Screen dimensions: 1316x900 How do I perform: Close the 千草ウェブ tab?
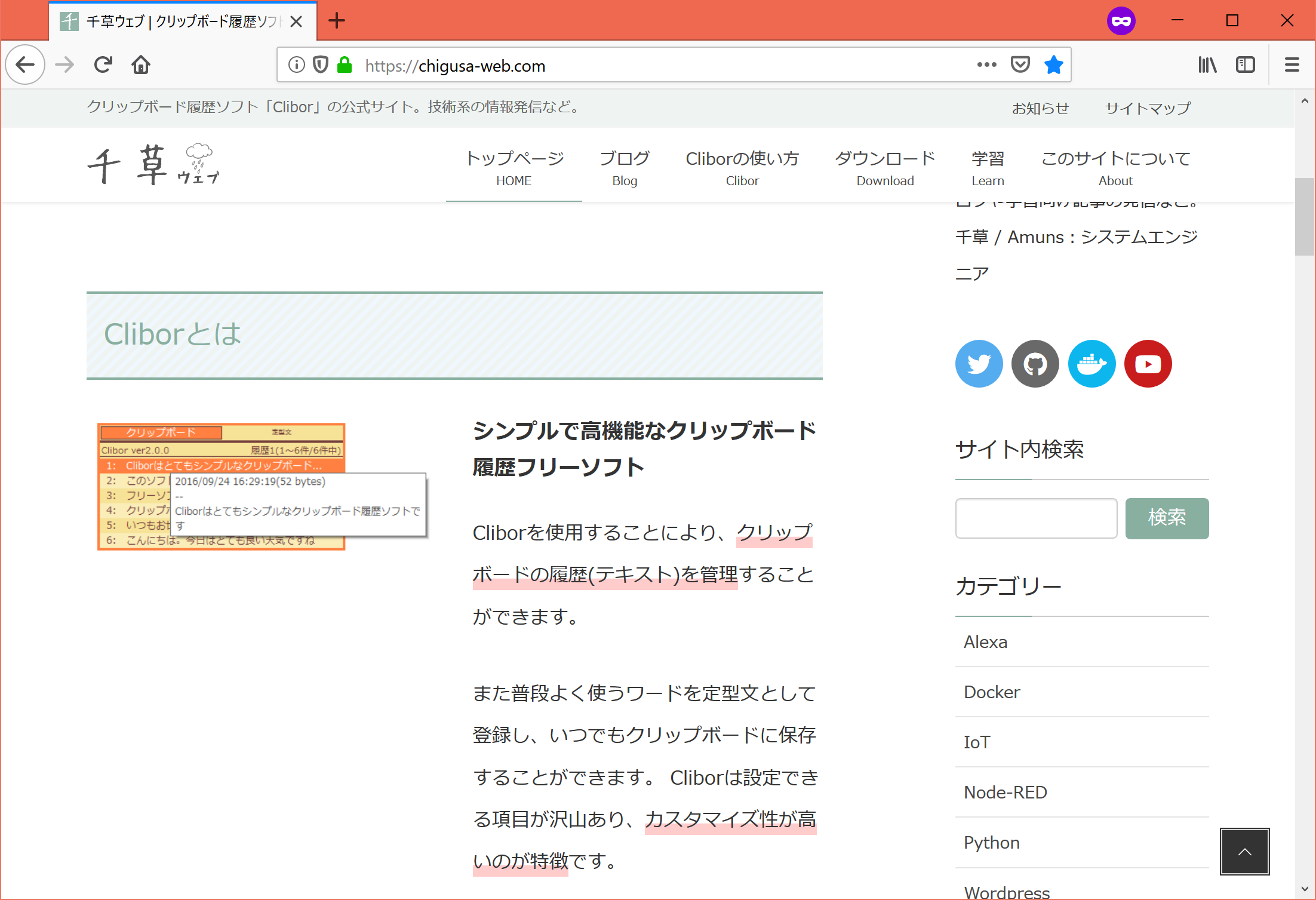point(296,21)
